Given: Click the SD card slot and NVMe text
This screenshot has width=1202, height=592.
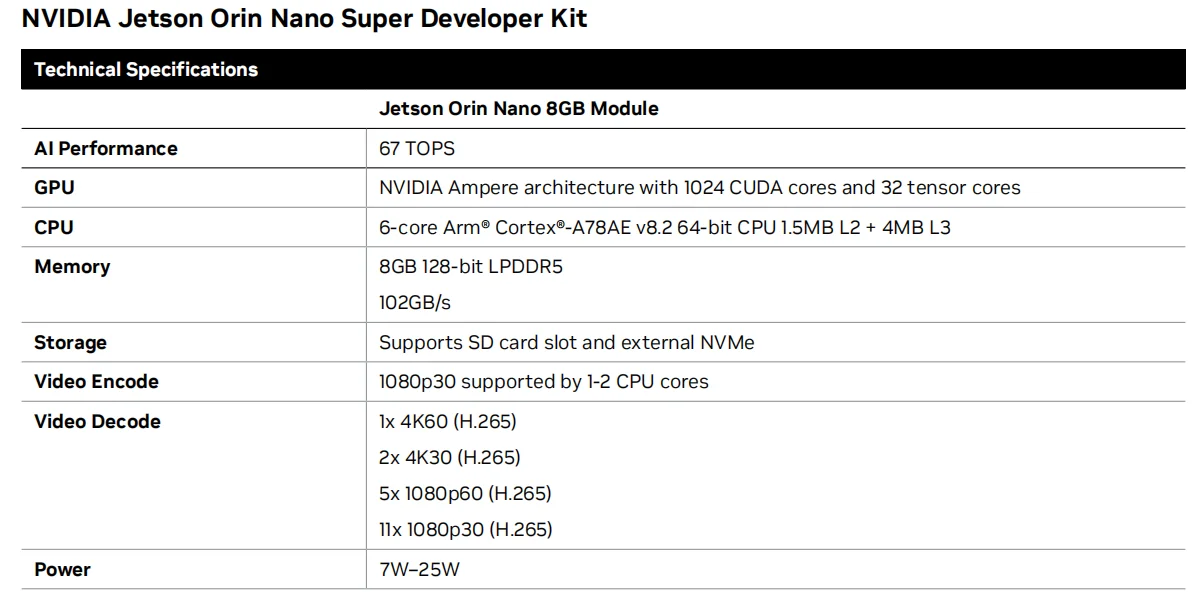Looking at the screenshot, I should pyautogui.click(x=566, y=342).
